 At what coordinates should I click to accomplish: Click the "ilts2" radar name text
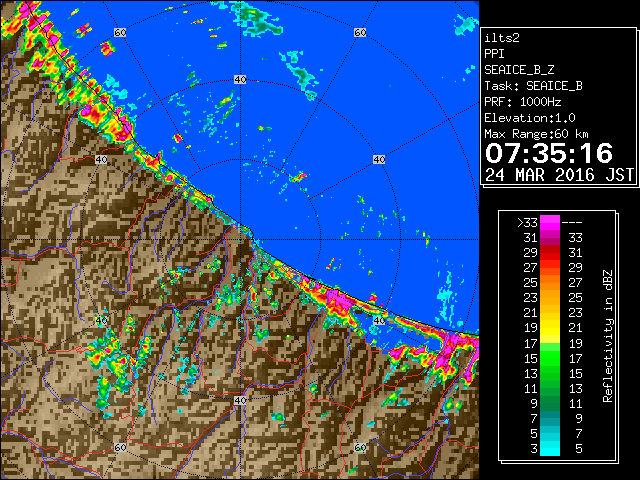pyautogui.click(x=502, y=38)
